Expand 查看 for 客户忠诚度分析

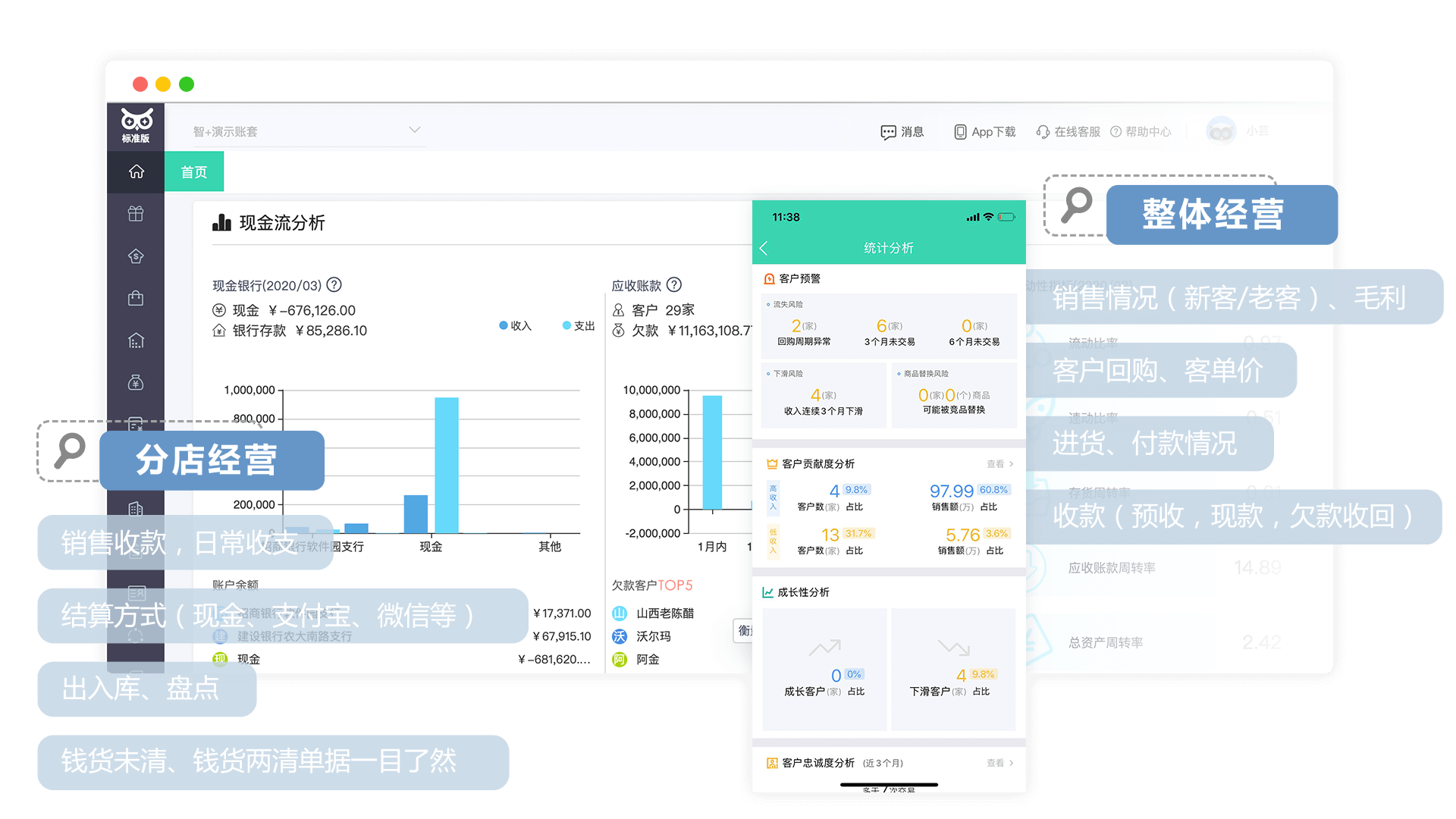999,763
